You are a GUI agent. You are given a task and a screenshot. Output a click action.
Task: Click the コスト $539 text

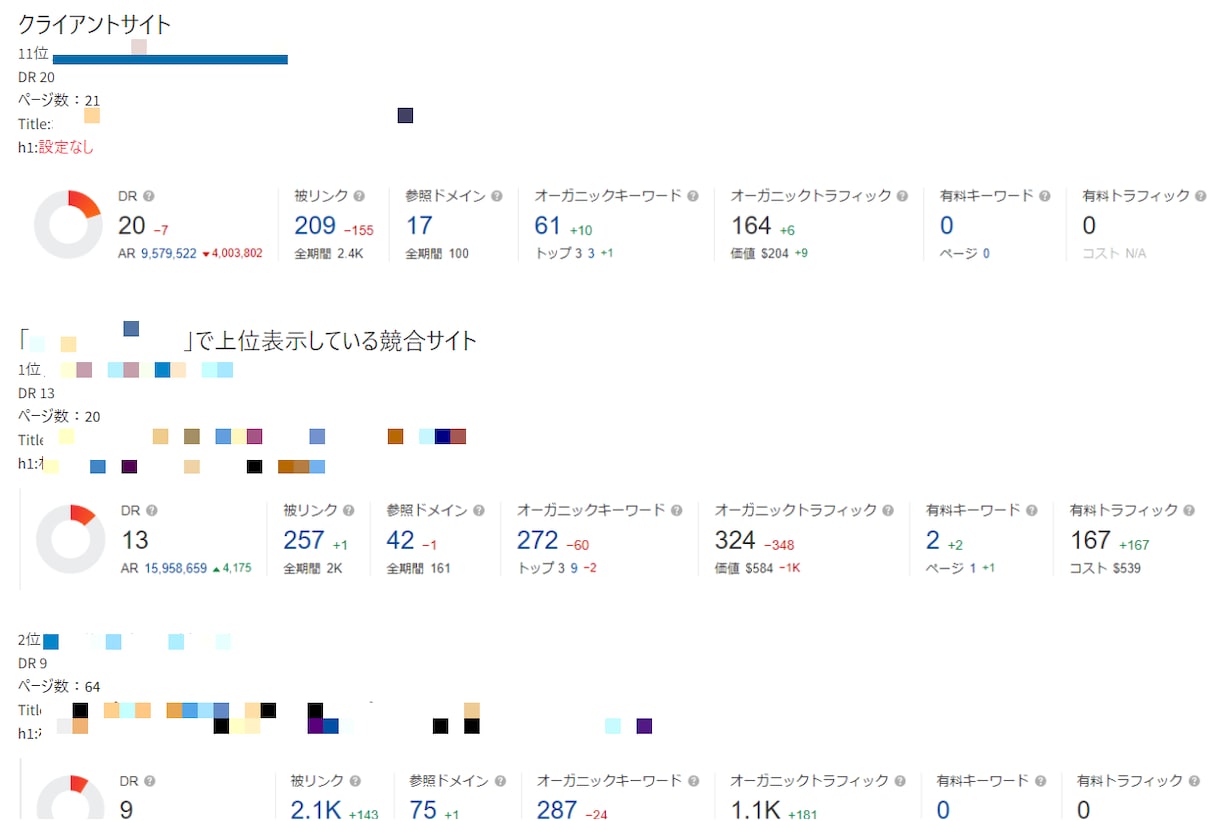(x=1105, y=568)
